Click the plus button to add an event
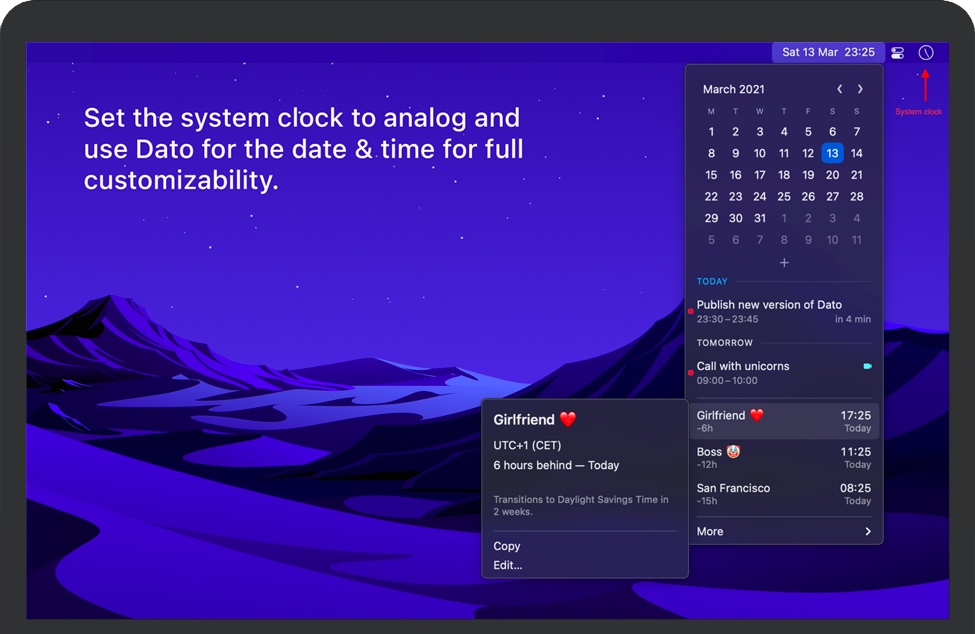975x634 pixels. coord(784,263)
